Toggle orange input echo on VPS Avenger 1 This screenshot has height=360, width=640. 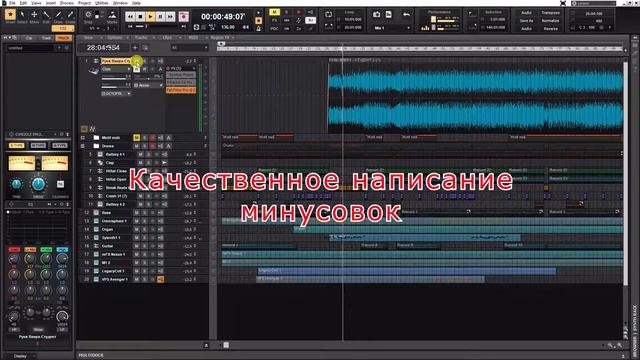point(160,279)
